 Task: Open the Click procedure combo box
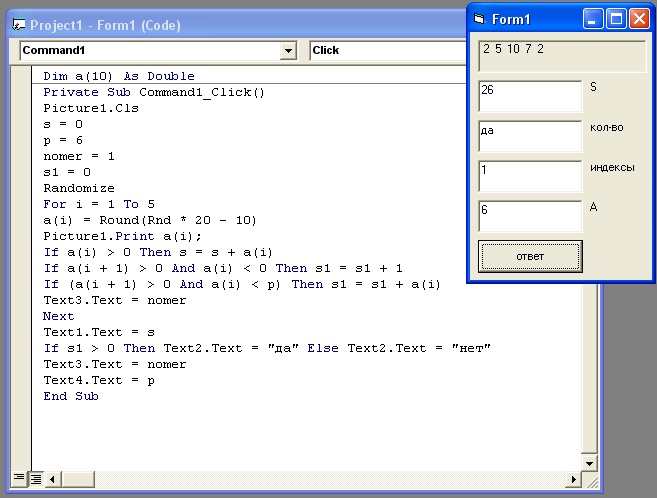point(388,51)
